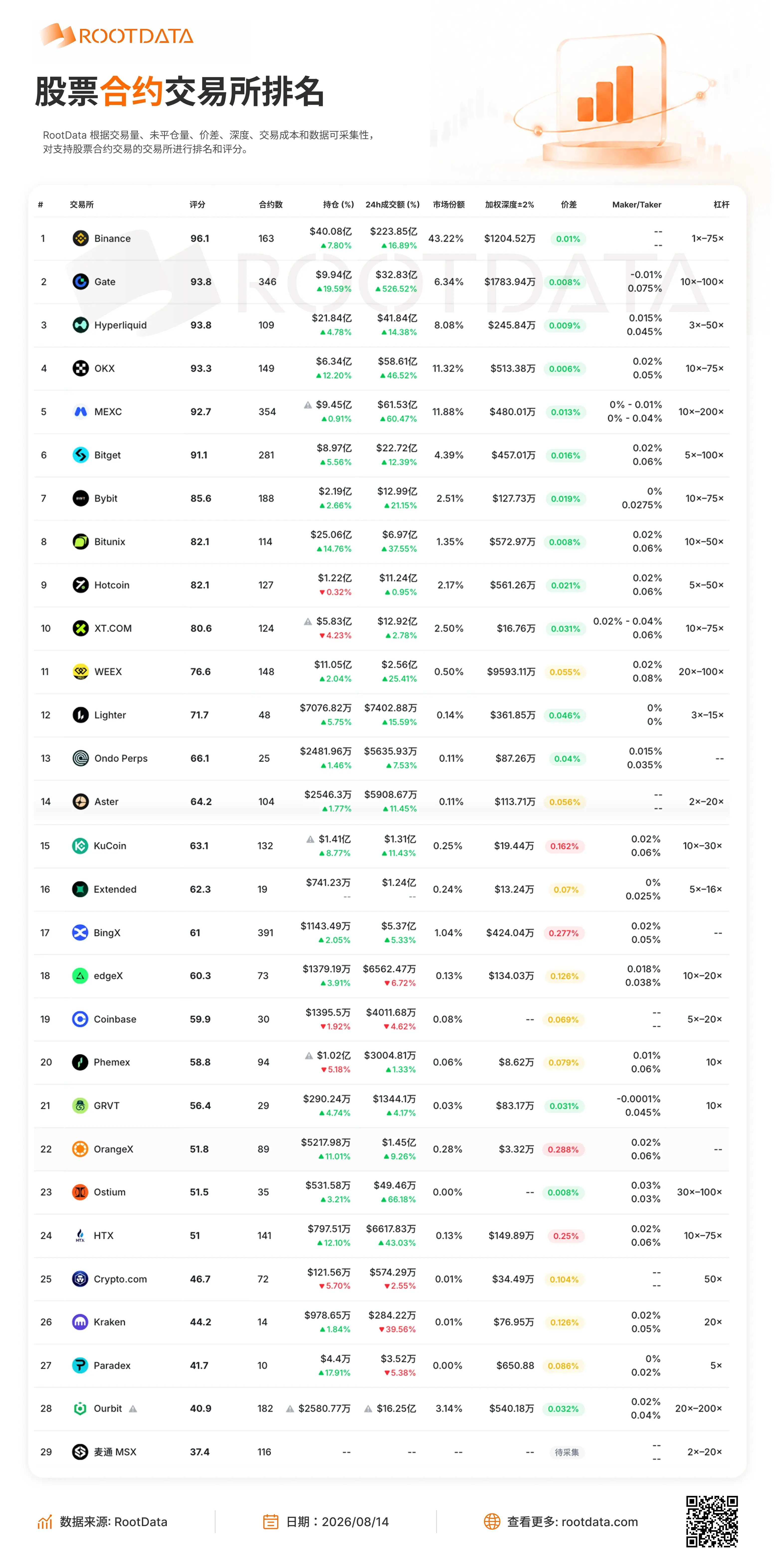Screen dimensions: 775x1568
Task: Click the 市场份额 column header
Action: (449, 204)
